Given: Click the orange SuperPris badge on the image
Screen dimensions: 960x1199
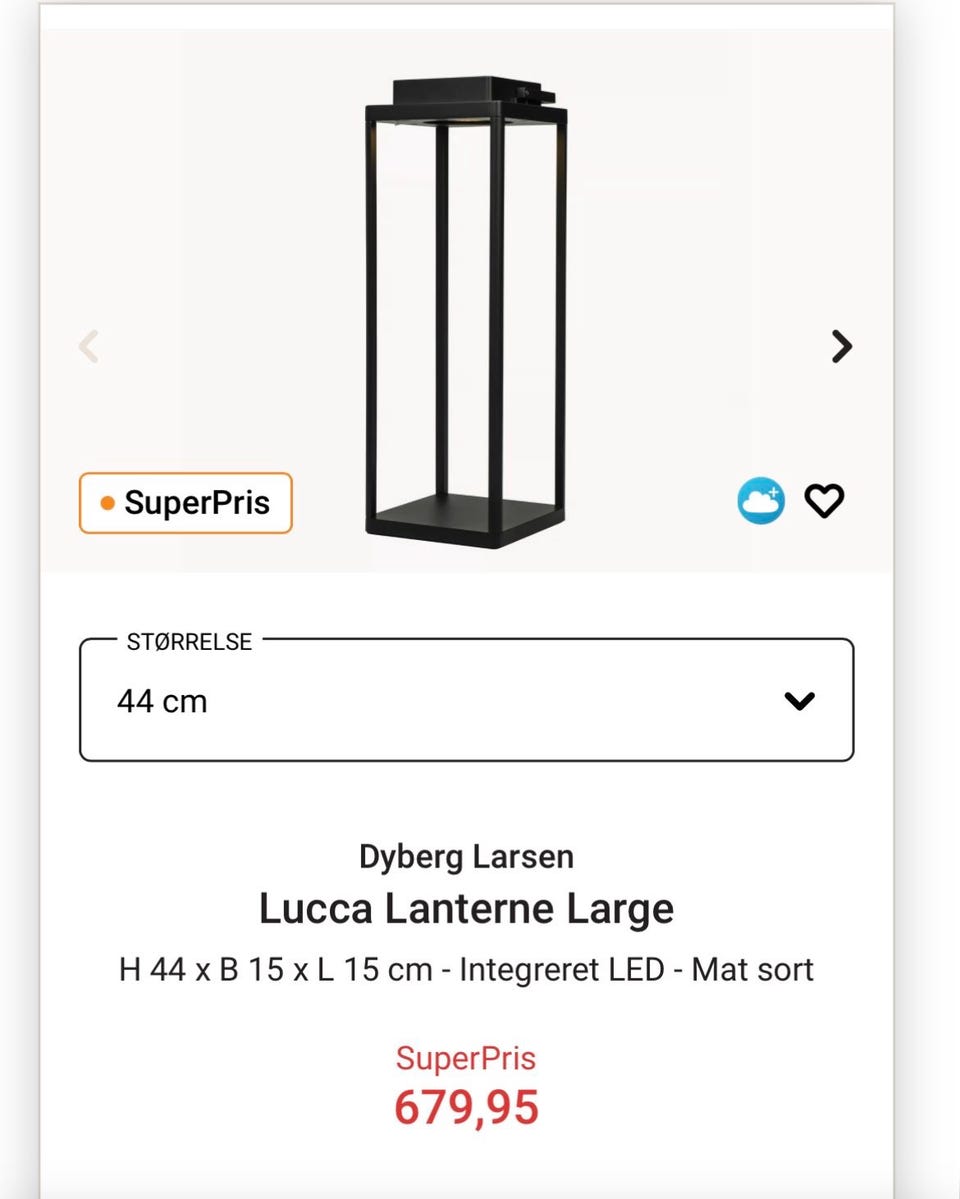Looking at the screenshot, I should (186, 503).
